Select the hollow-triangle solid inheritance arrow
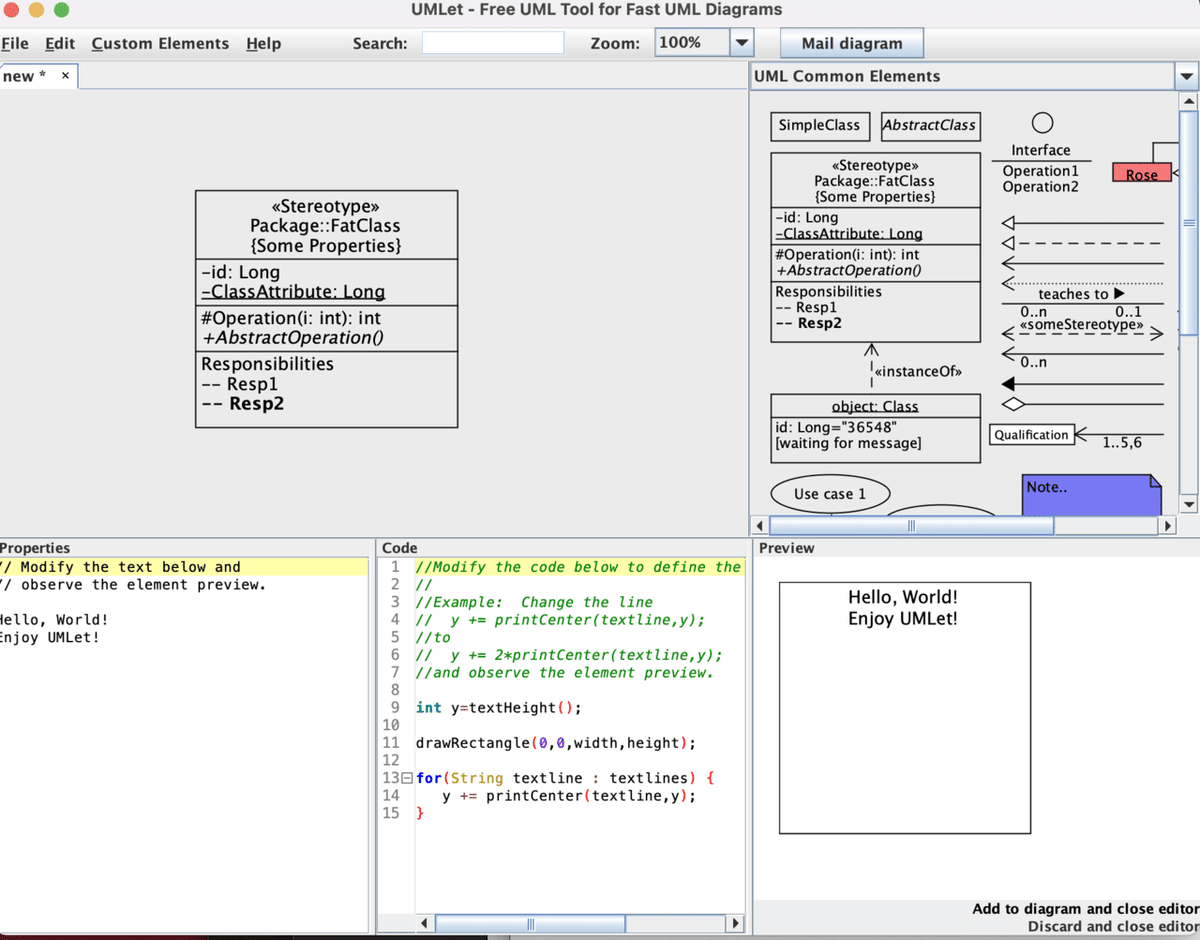The image size is (1200, 940). [1083, 223]
